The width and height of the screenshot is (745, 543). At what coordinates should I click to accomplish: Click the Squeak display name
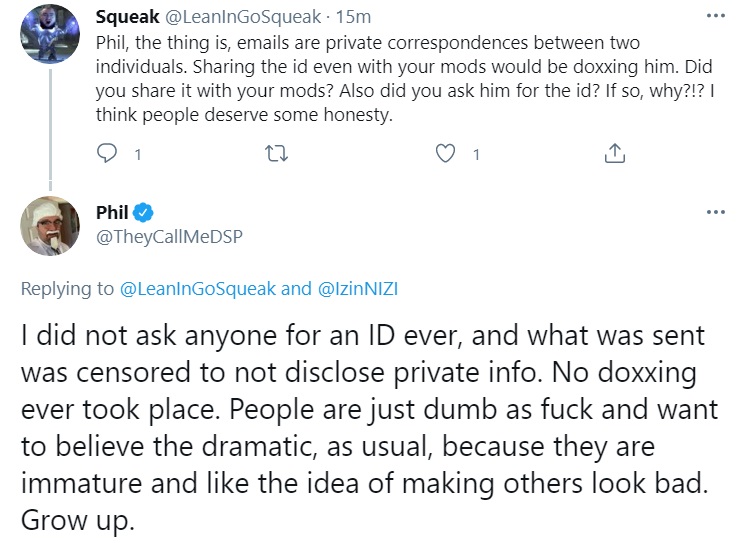[x=127, y=17]
